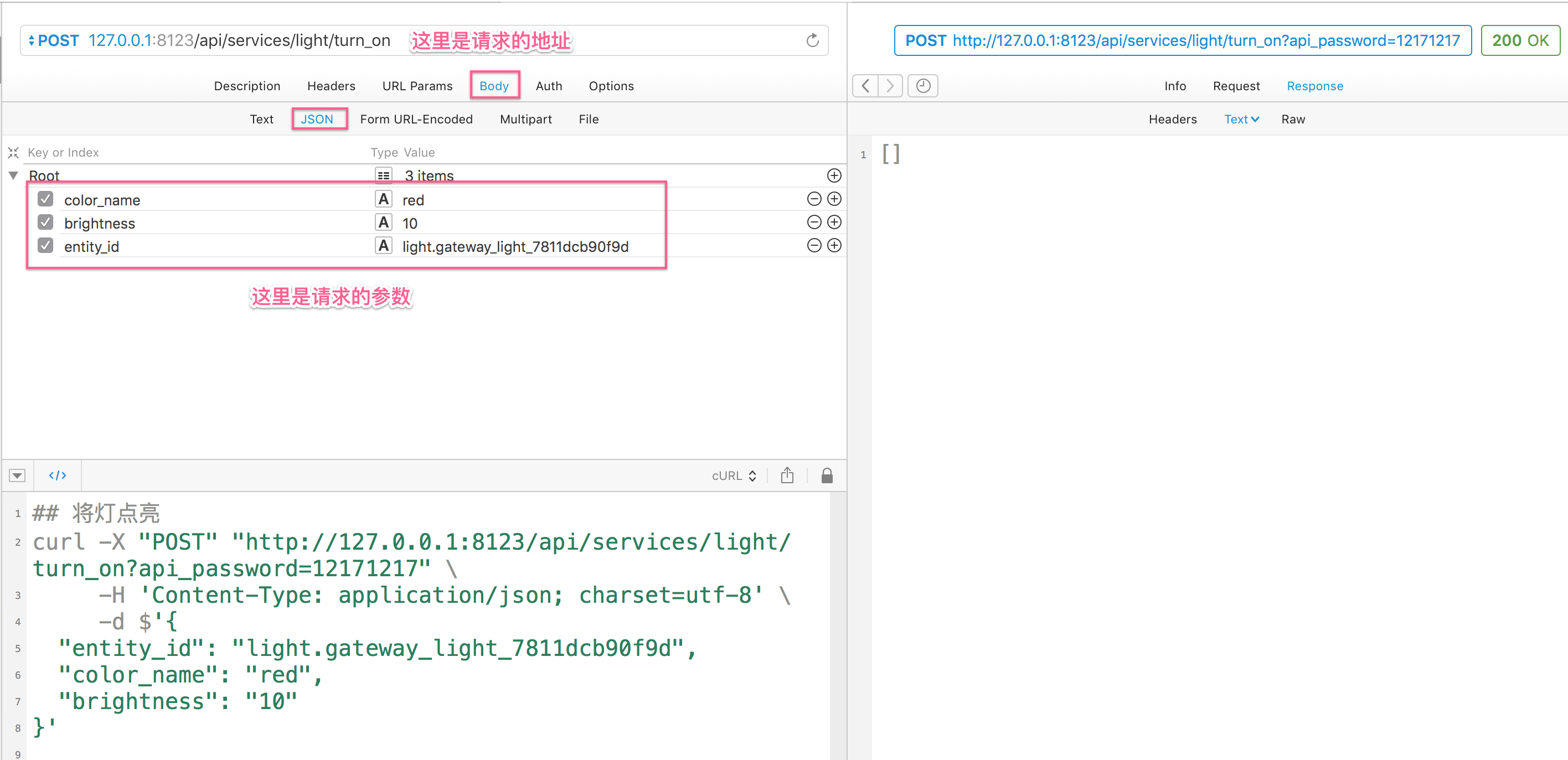Go back with left arrow button

865,86
